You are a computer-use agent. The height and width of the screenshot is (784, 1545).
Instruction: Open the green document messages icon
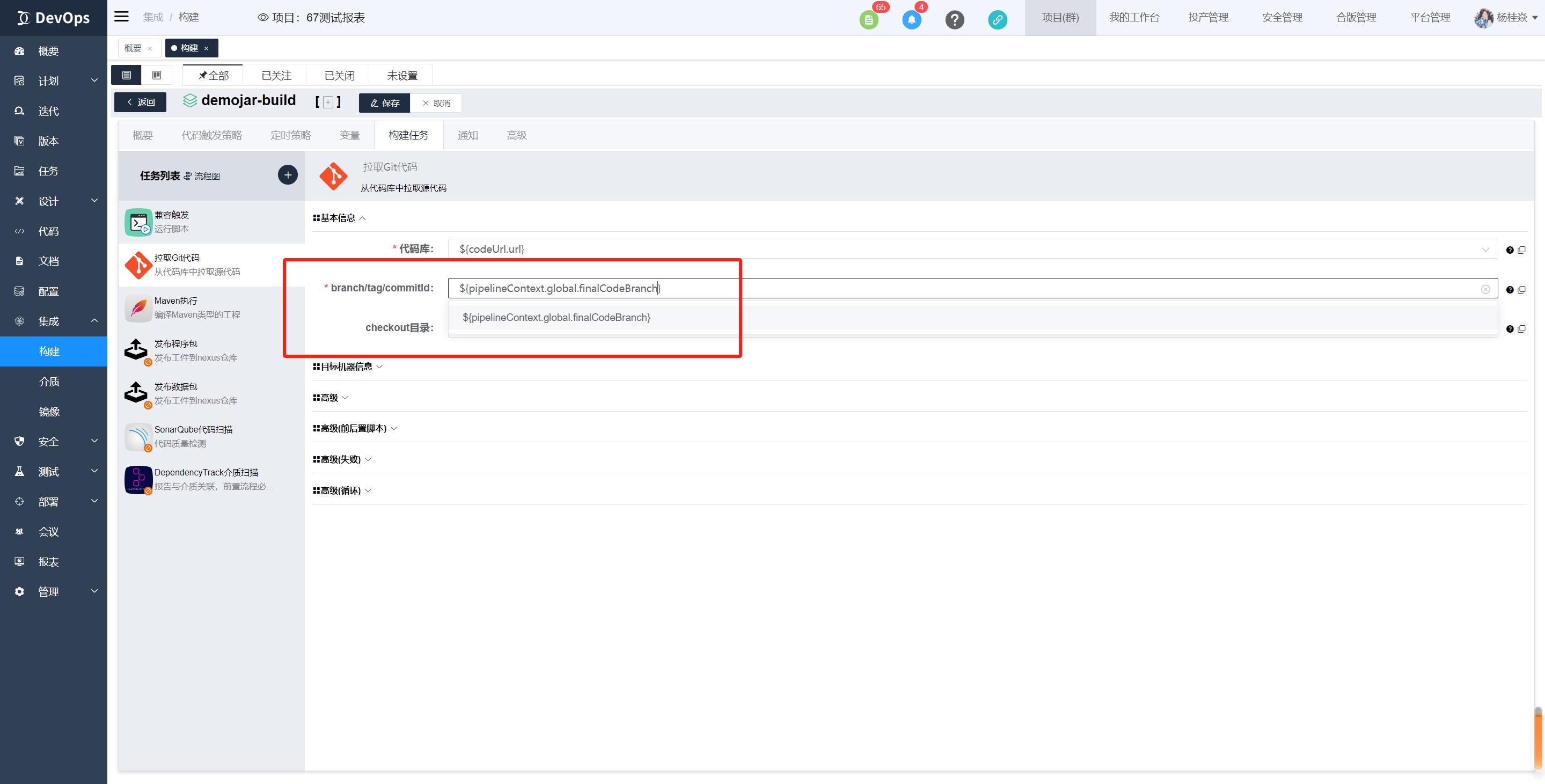pos(868,20)
